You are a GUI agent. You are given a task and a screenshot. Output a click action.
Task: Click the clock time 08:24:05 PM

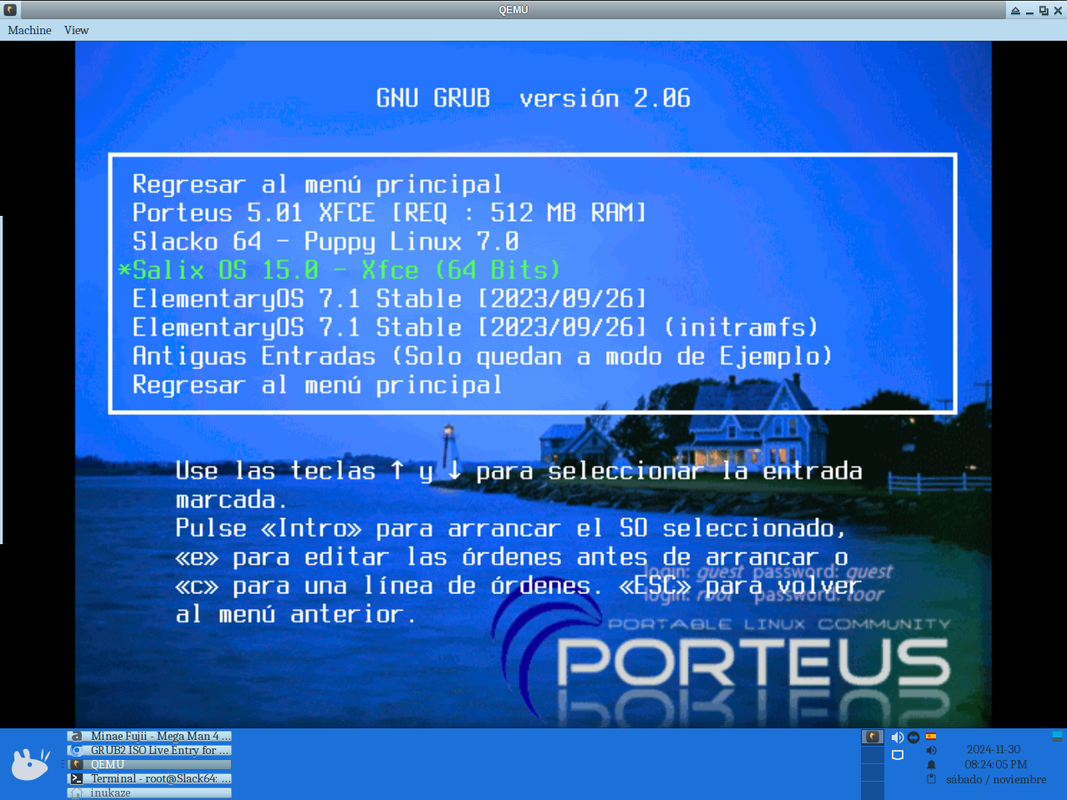[996, 765]
